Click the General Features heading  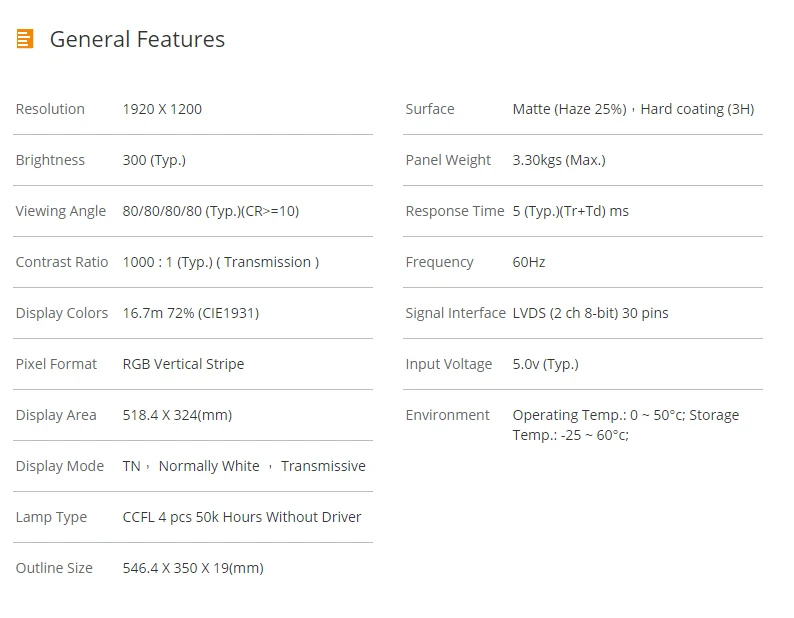137,40
